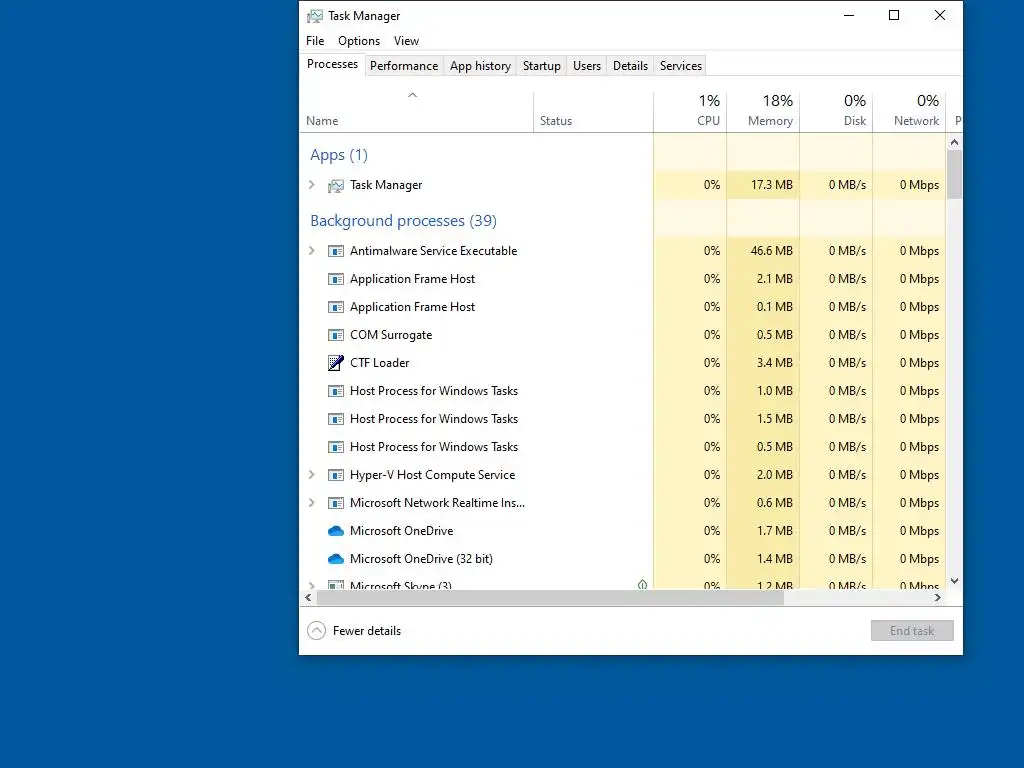Click the Hyper-V Host Compute Service icon

point(336,475)
